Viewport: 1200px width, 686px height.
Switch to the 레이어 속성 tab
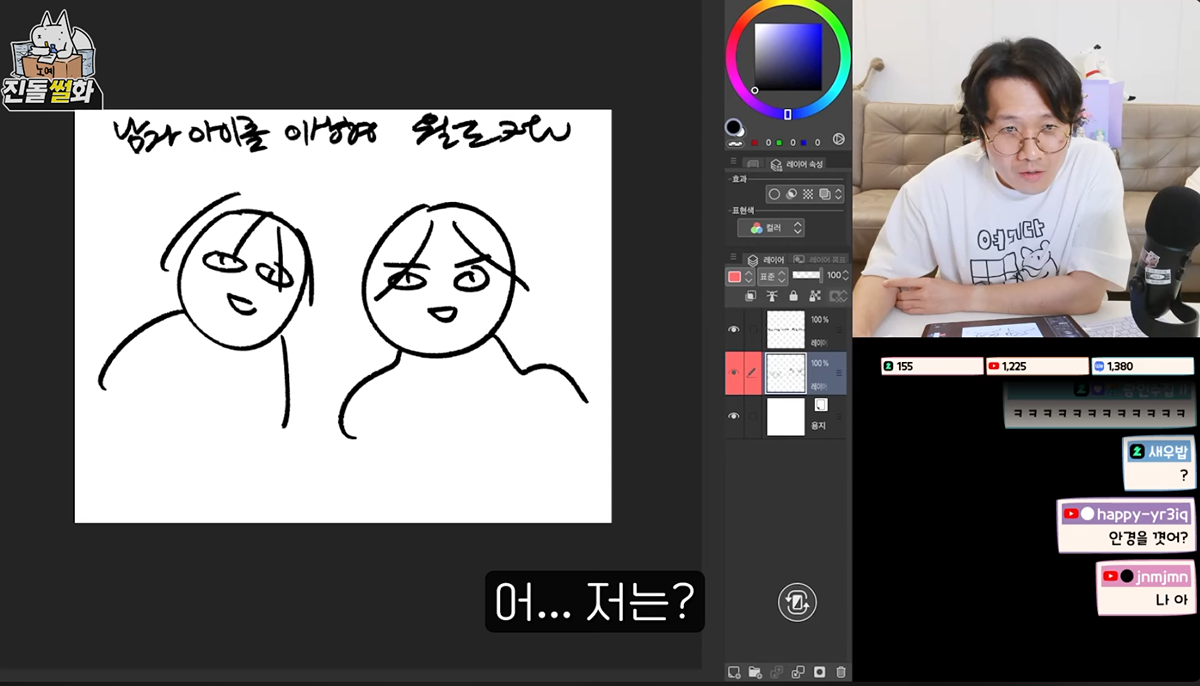tap(797, 164)
